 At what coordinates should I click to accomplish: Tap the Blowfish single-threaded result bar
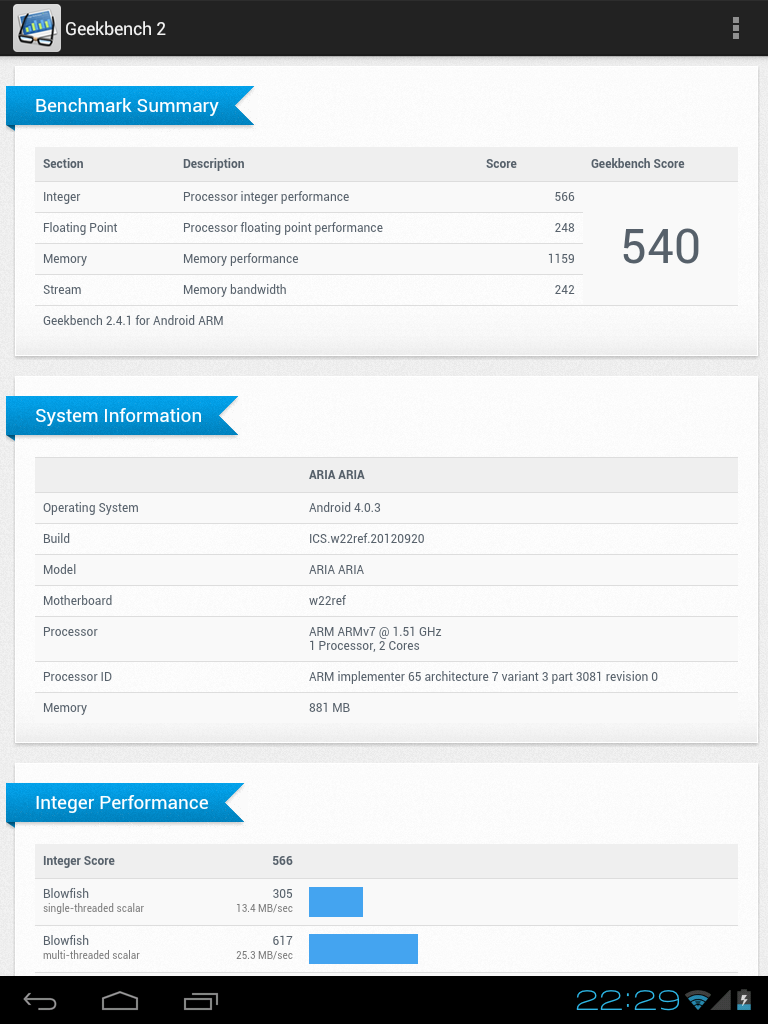click(x=336, y=901)
